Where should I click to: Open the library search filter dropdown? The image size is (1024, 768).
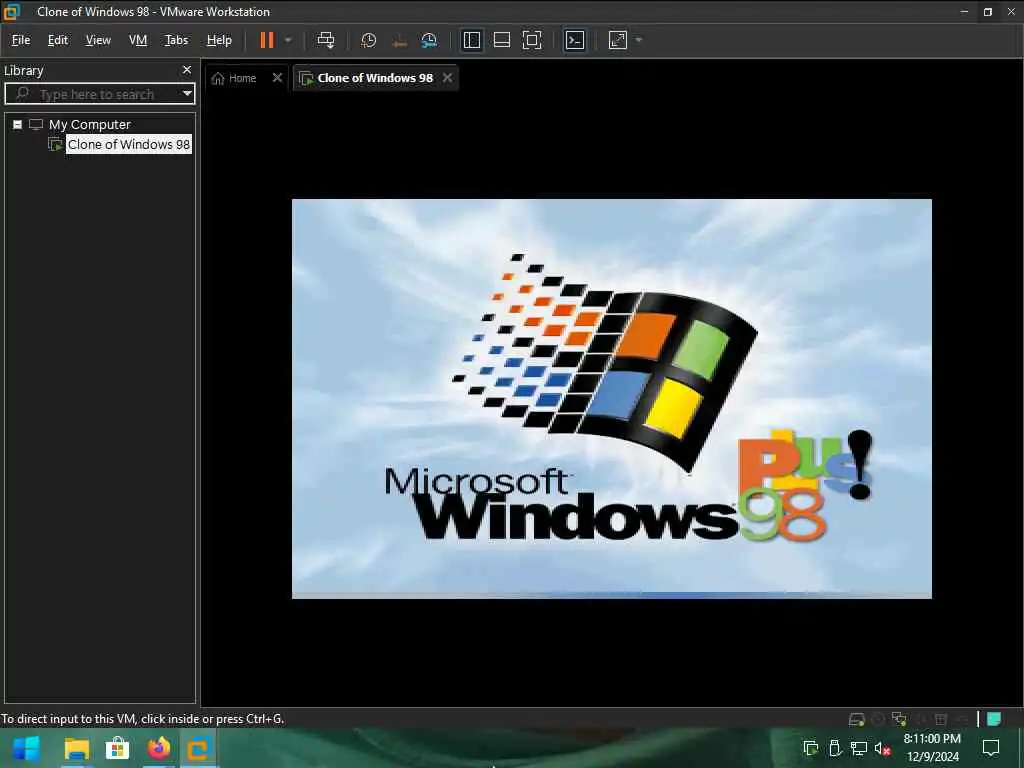(x=187, y=93)
